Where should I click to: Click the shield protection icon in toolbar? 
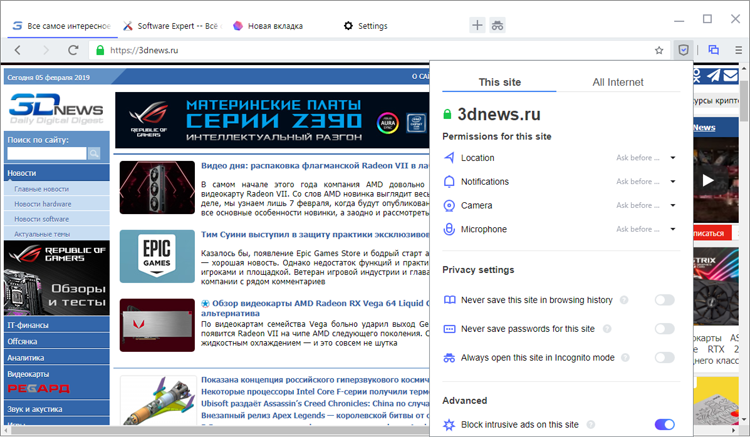pos(683,50)
